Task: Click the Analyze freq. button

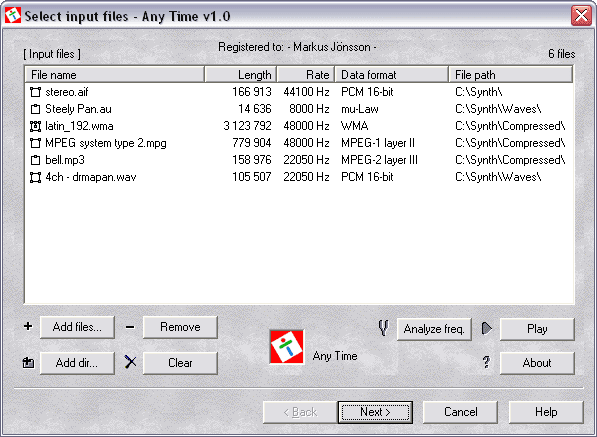Action: tap(434, 329)
